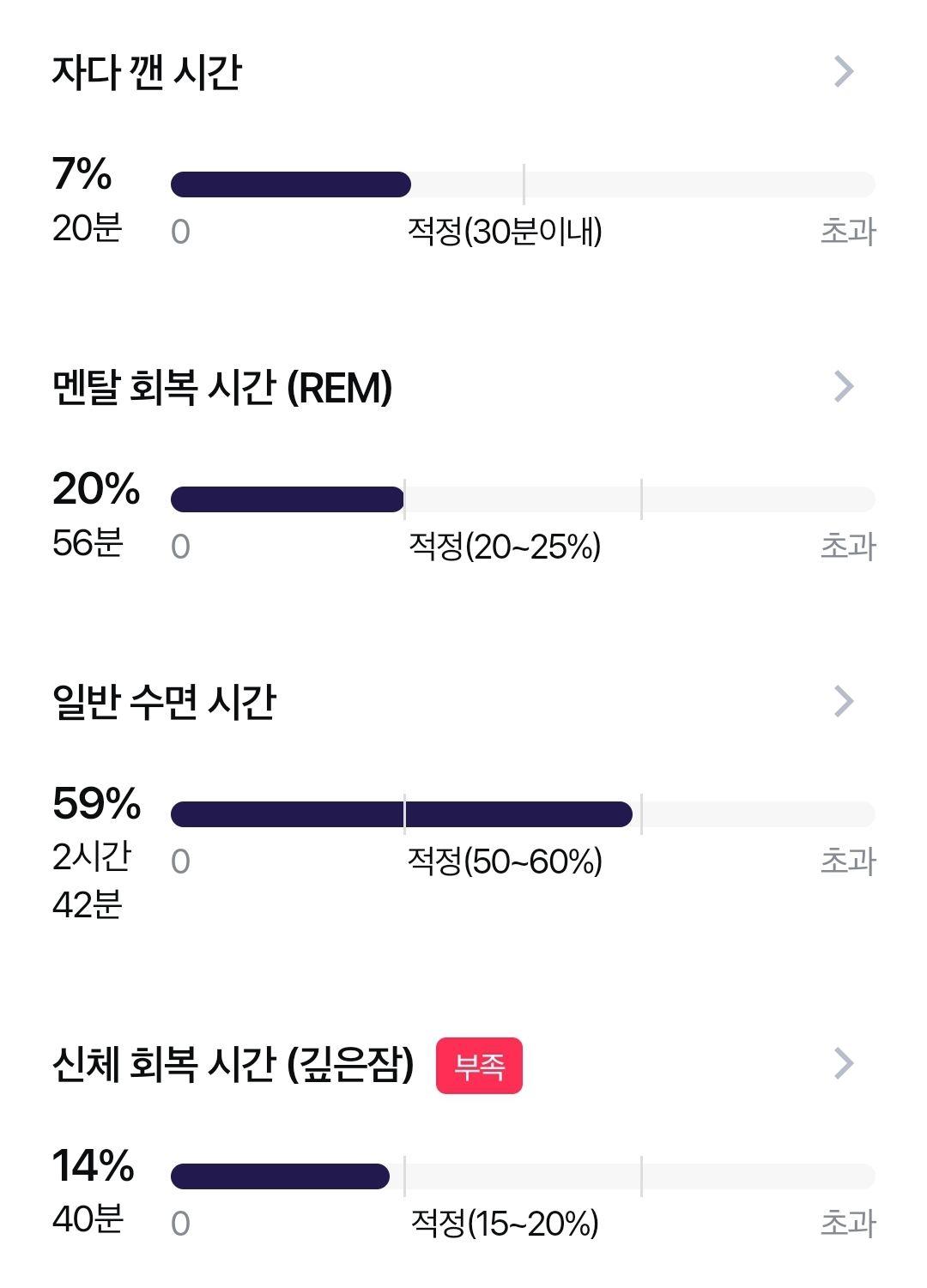The height and width of the screenshot is (1288, 927).
Task: Select the 멘탈 회복 시간 (REM) heading
Action: [222, 388]
